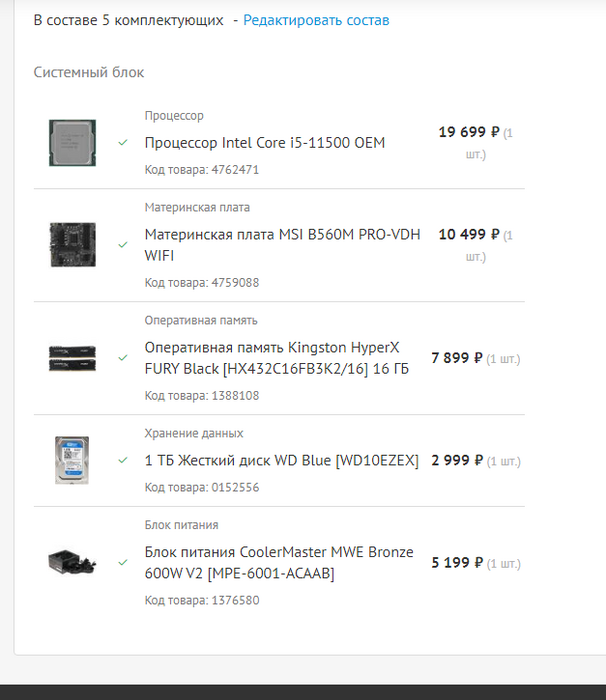Click the checkmark next to WD Blue drive

pos(123,461)
